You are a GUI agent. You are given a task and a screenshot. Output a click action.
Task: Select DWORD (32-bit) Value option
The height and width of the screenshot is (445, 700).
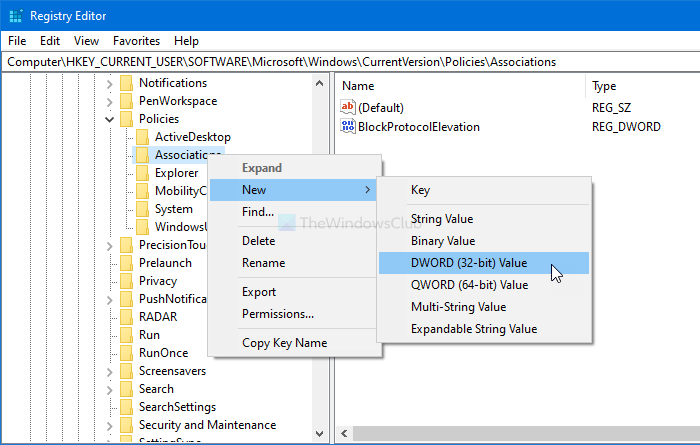point(469,263)
